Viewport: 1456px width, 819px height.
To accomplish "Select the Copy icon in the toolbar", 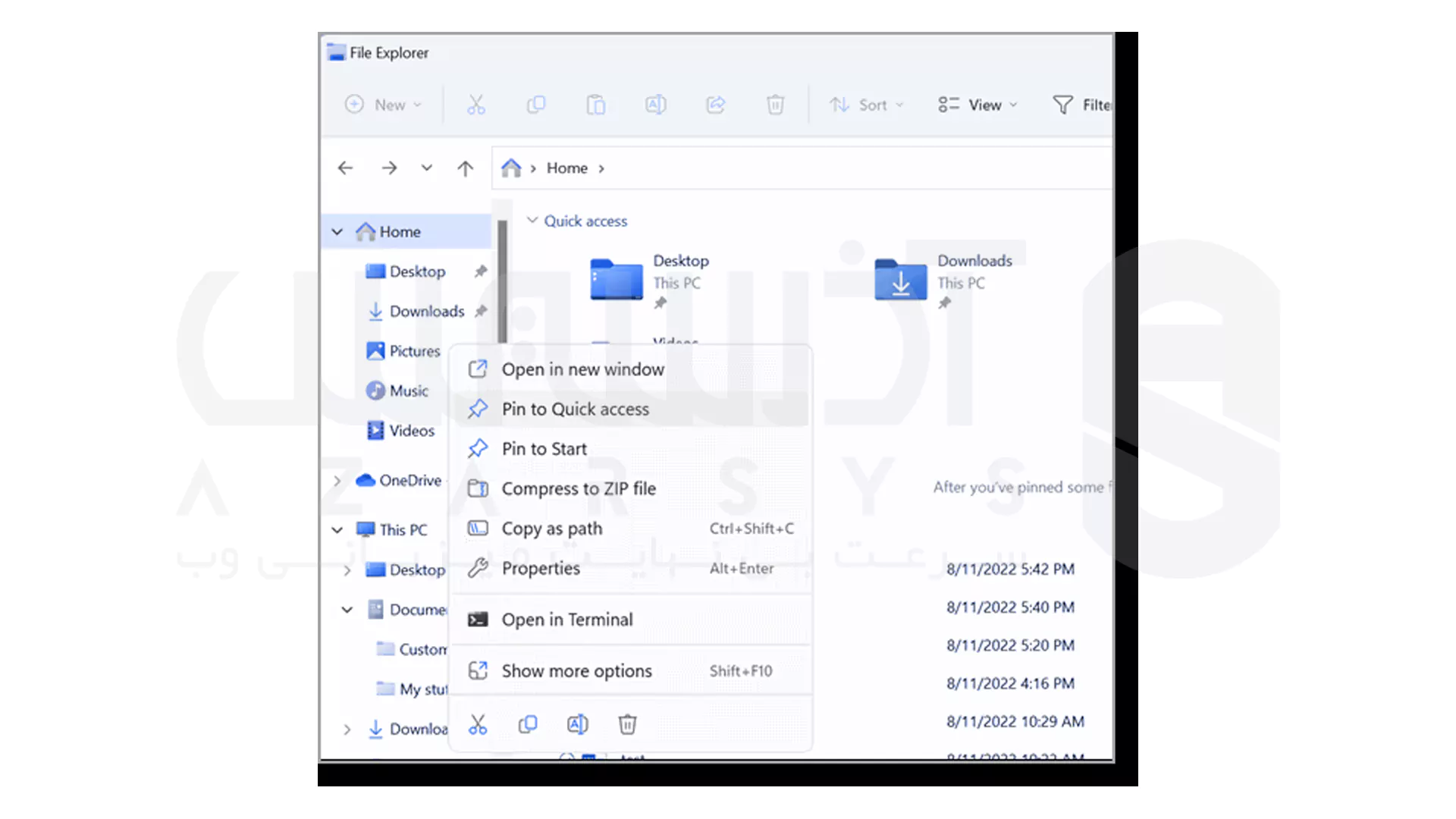I will coord(536,105).
